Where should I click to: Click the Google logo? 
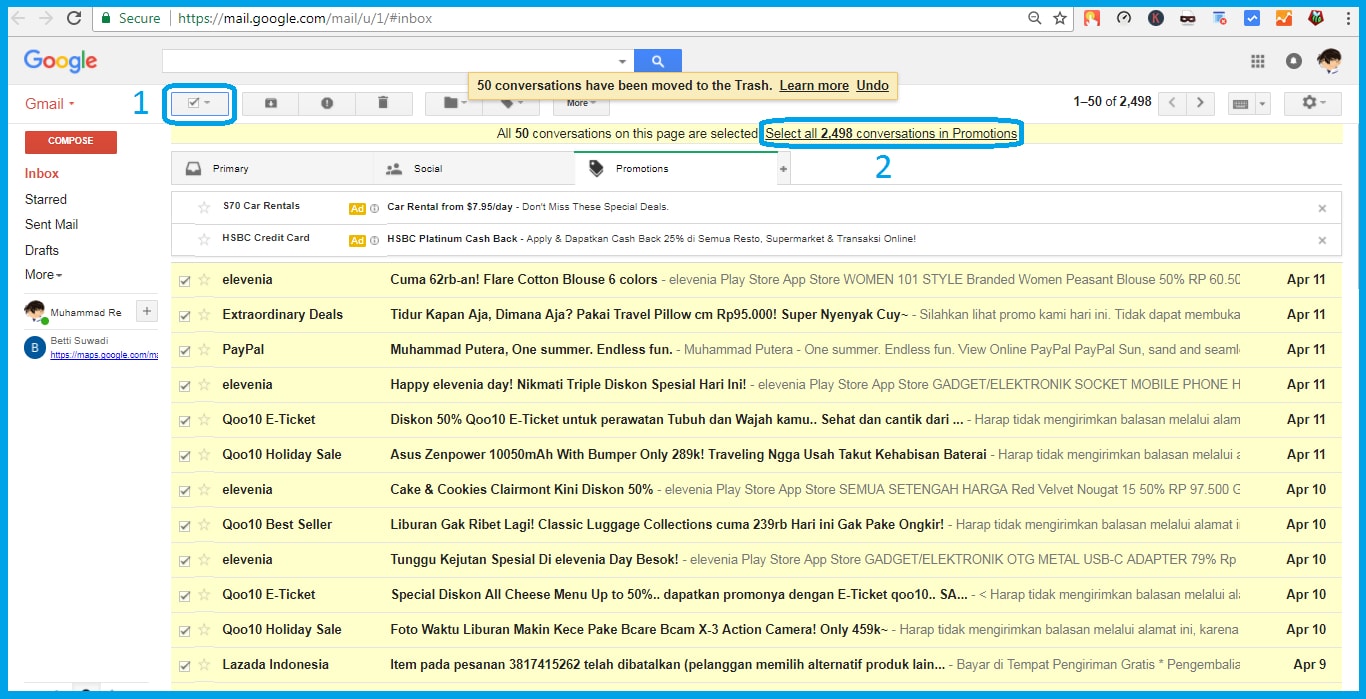tap(60, 61)
